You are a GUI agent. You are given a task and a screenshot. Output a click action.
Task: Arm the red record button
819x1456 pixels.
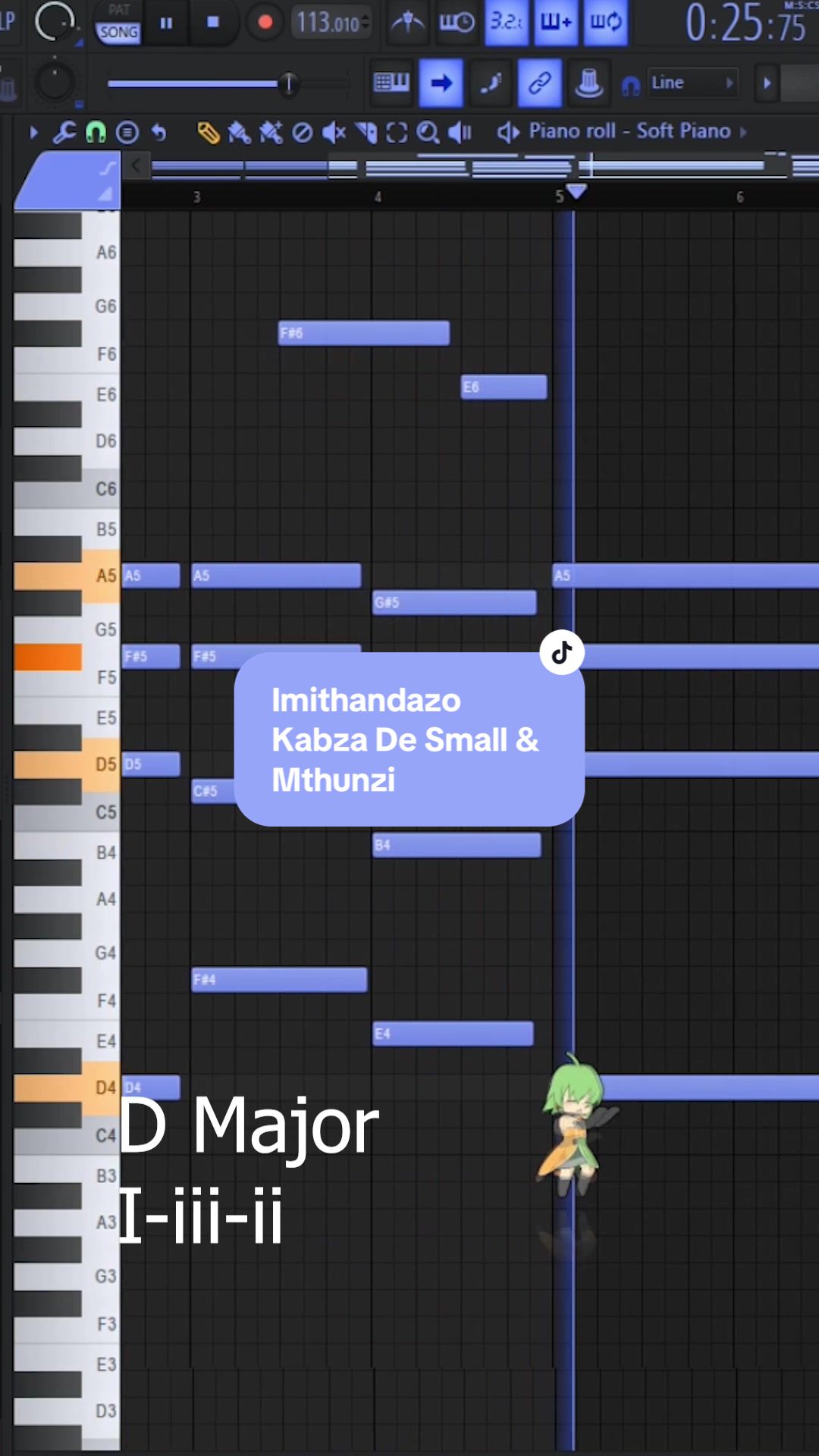265,23
